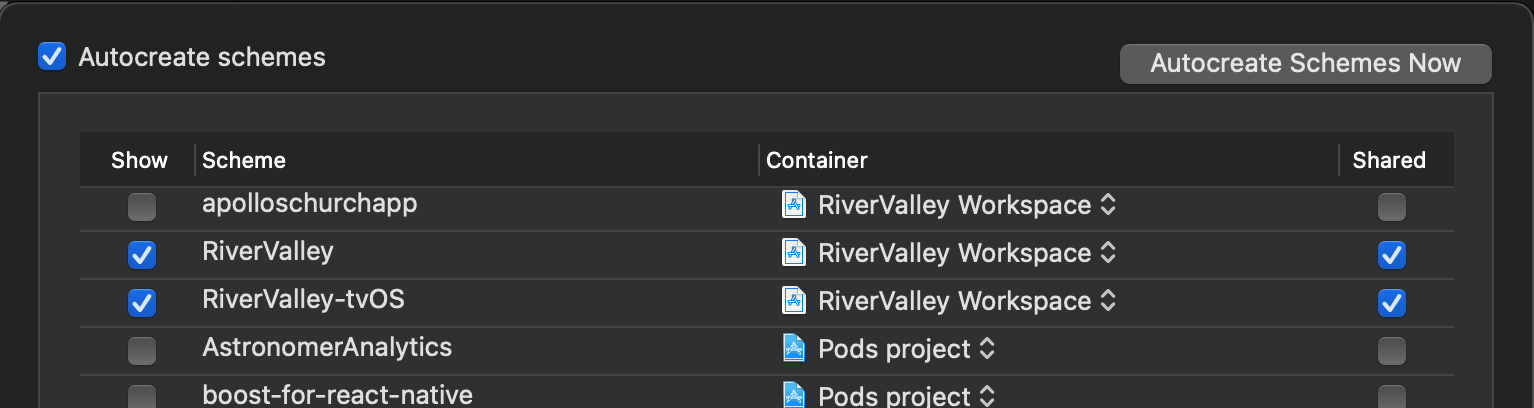This screenshot has width=1534, height=408.
Task: Check Show for boost-for-react-native scheme
Action: point(142,396)
